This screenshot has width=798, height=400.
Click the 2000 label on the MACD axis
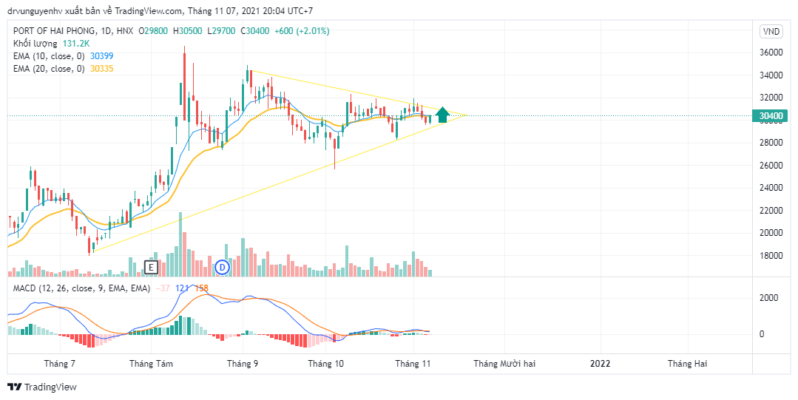769,298
